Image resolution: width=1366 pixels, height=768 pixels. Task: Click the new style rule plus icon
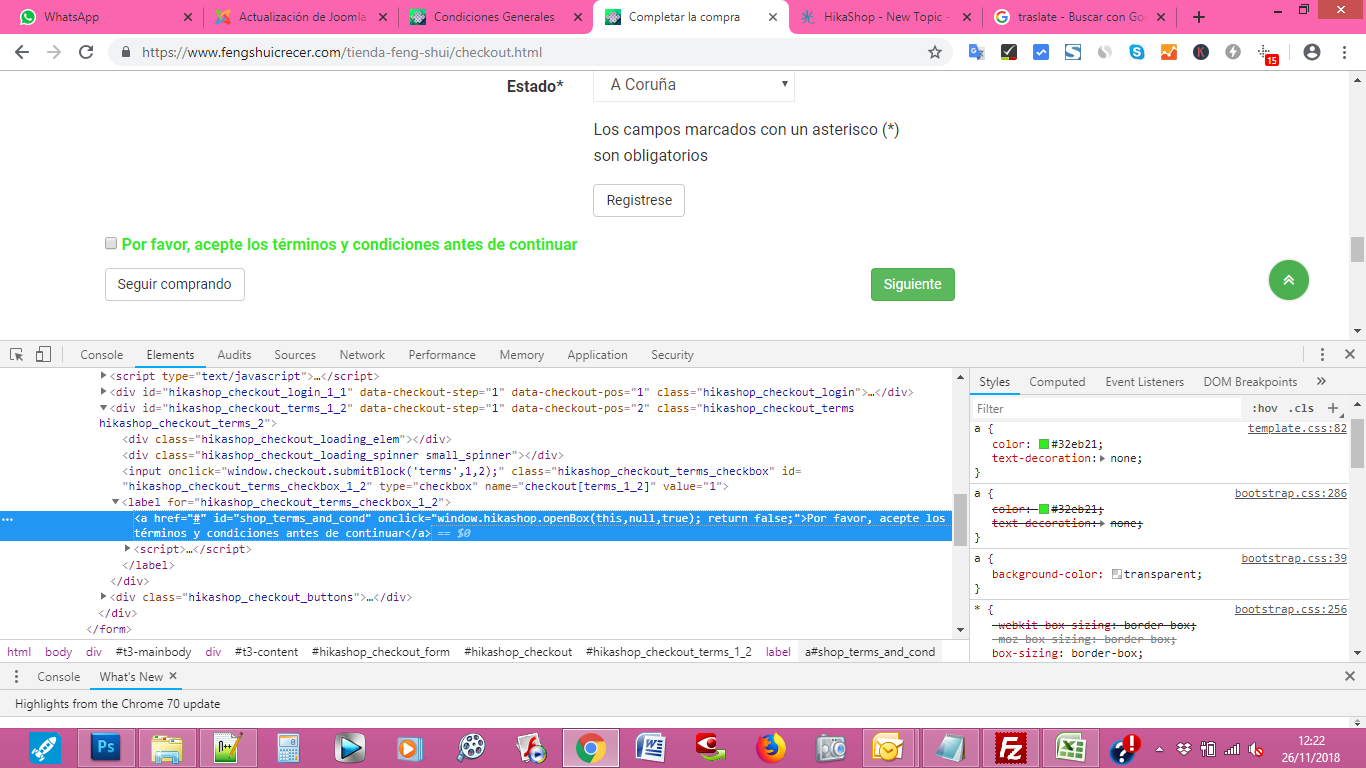coord(1332,408)
